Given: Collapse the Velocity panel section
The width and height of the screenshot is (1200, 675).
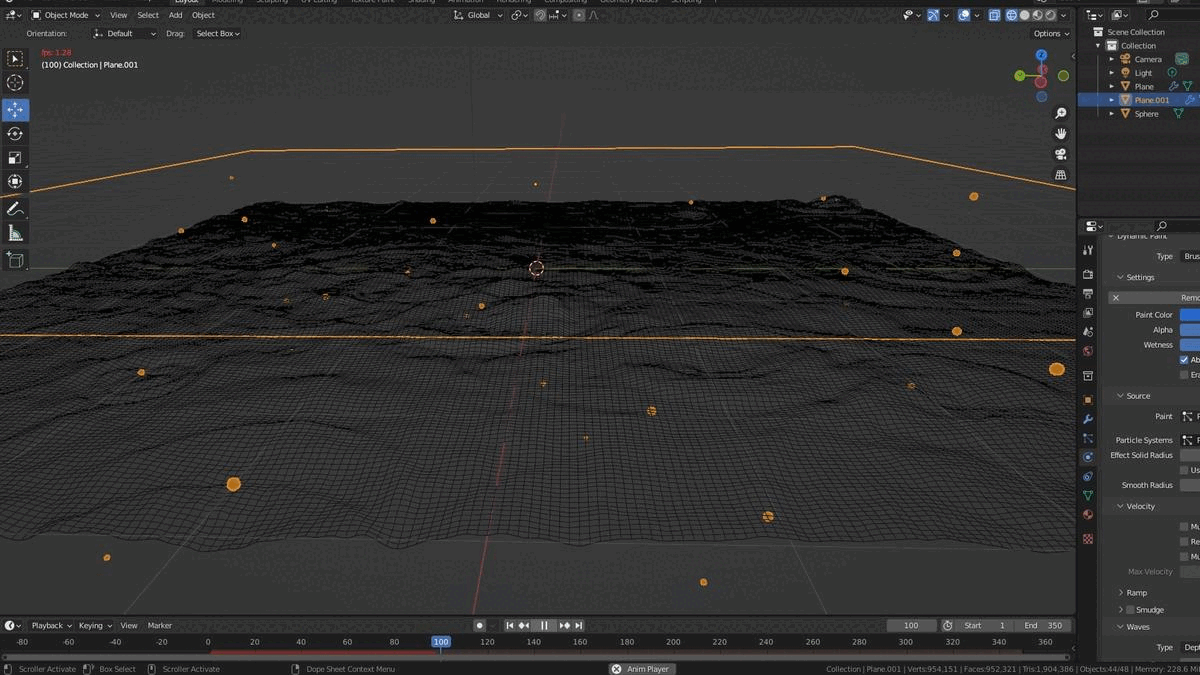Looking at the screenshot, I should pyautogui.click(x=1120, y=506).
